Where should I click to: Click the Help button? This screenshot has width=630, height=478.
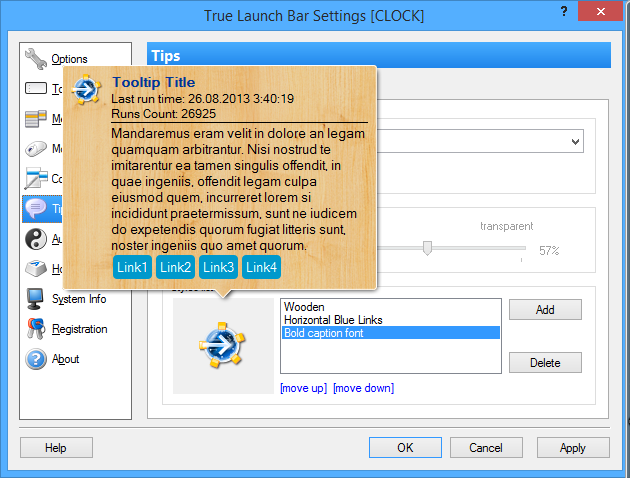[56, 447]
